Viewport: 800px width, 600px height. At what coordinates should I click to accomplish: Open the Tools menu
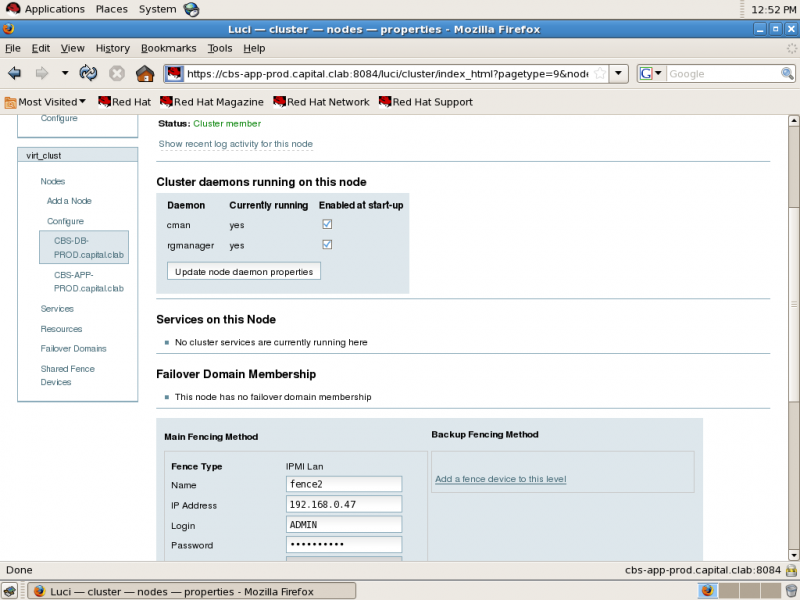click(x=220, y=48)
